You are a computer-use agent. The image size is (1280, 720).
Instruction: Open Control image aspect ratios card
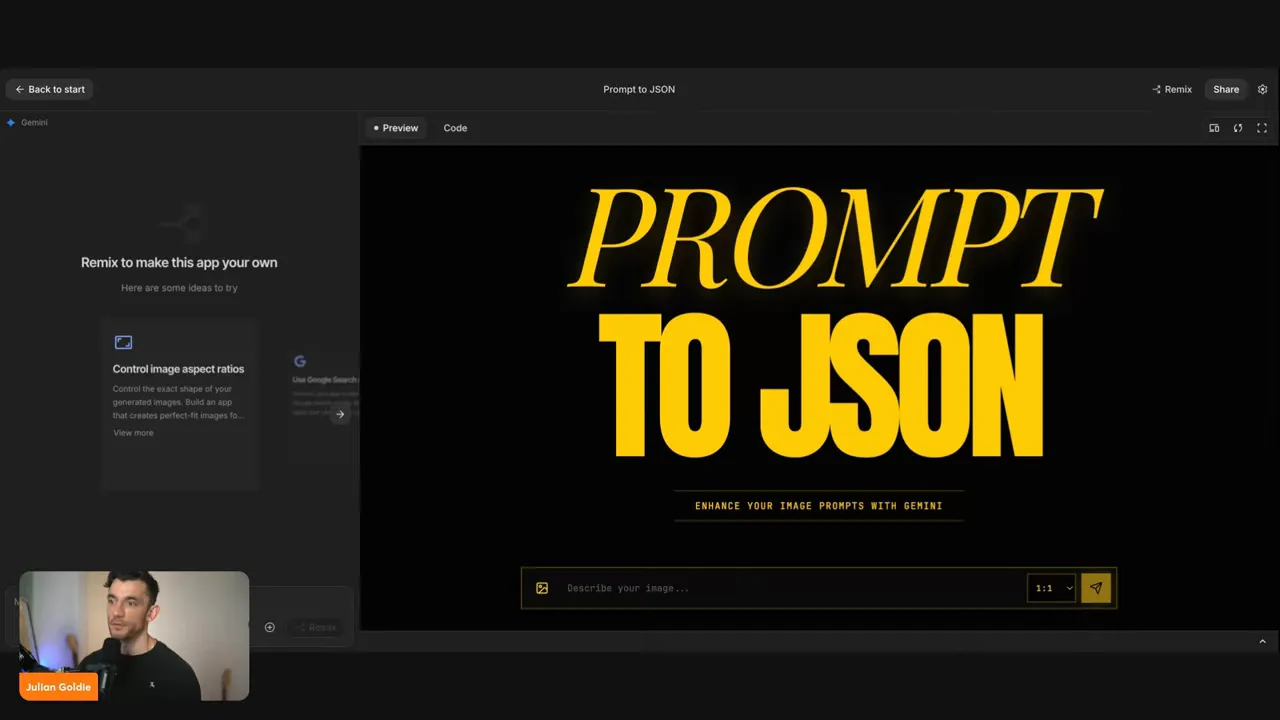coord(180,404)
